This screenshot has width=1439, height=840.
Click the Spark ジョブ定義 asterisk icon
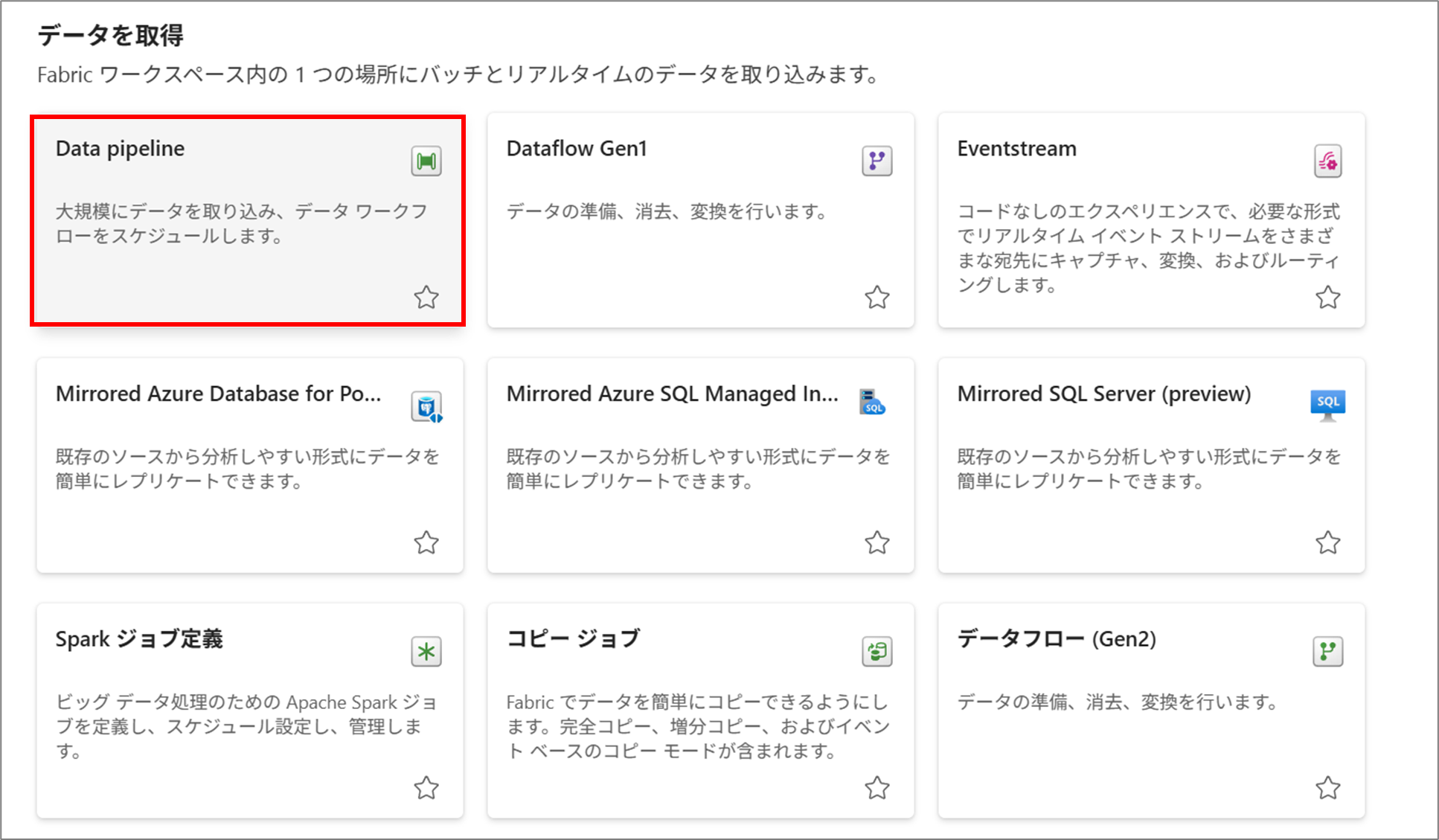tap(426, 652)
